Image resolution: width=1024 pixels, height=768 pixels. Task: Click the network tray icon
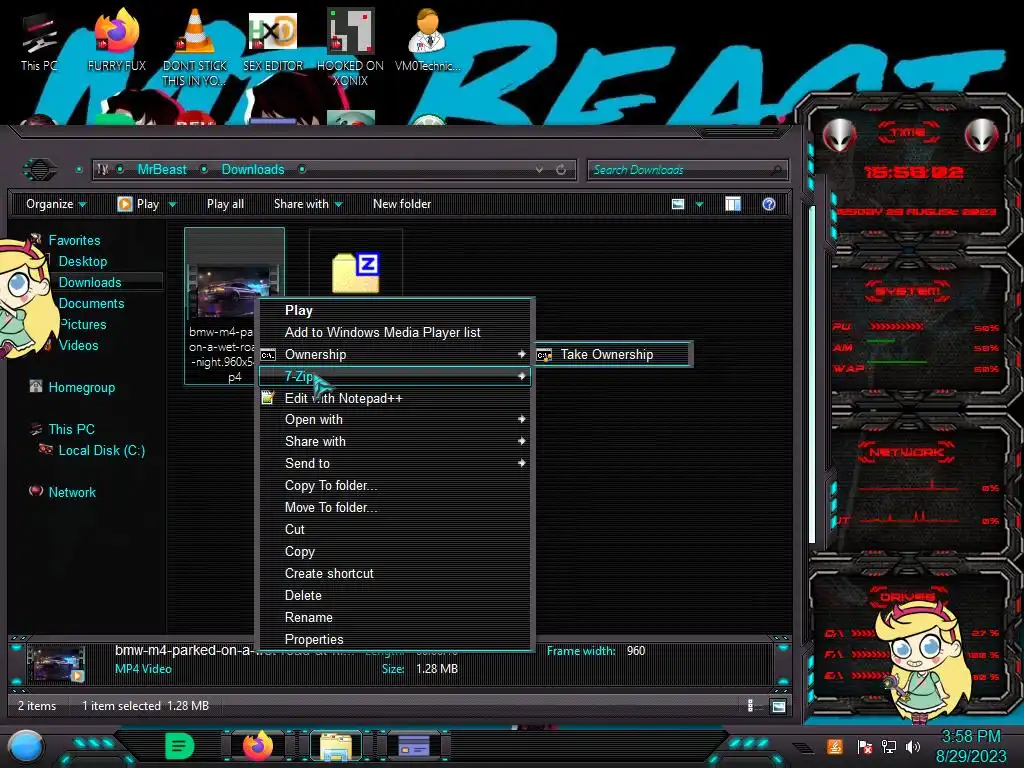tap(889, 746)
